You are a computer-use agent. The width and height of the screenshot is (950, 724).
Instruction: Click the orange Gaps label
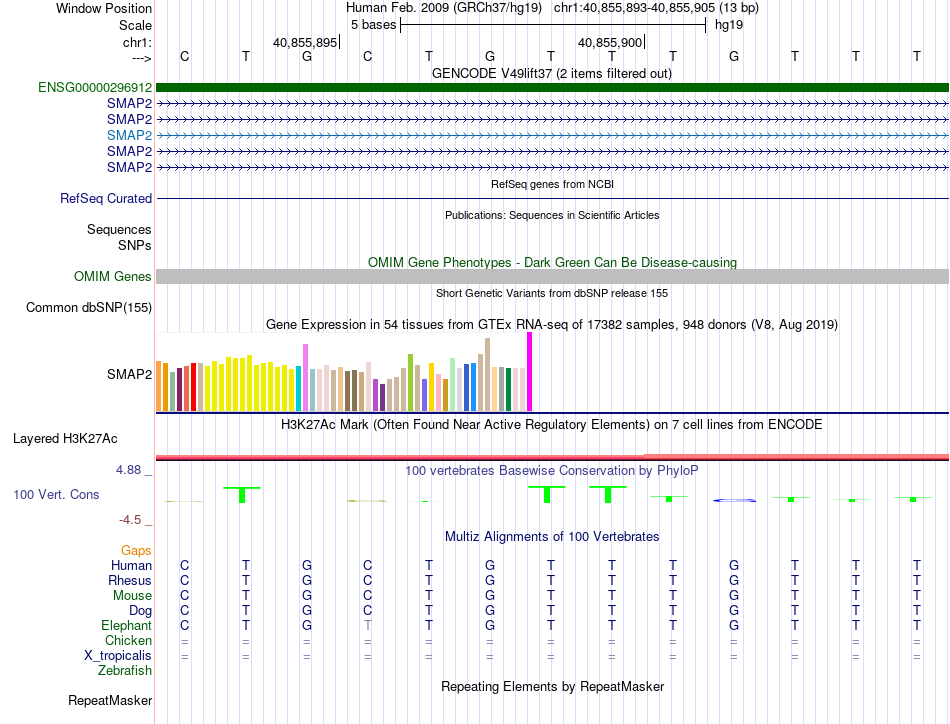click(x=136, y=550)
